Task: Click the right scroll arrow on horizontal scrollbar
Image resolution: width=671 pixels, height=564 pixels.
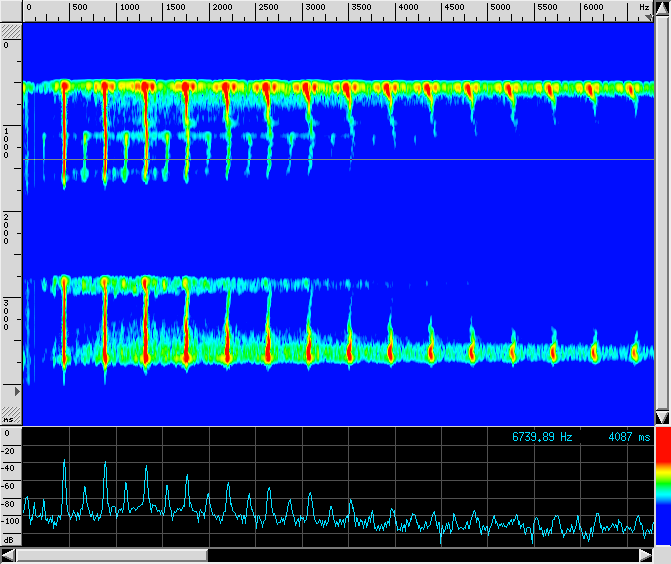Action: (x=646, y=555)
